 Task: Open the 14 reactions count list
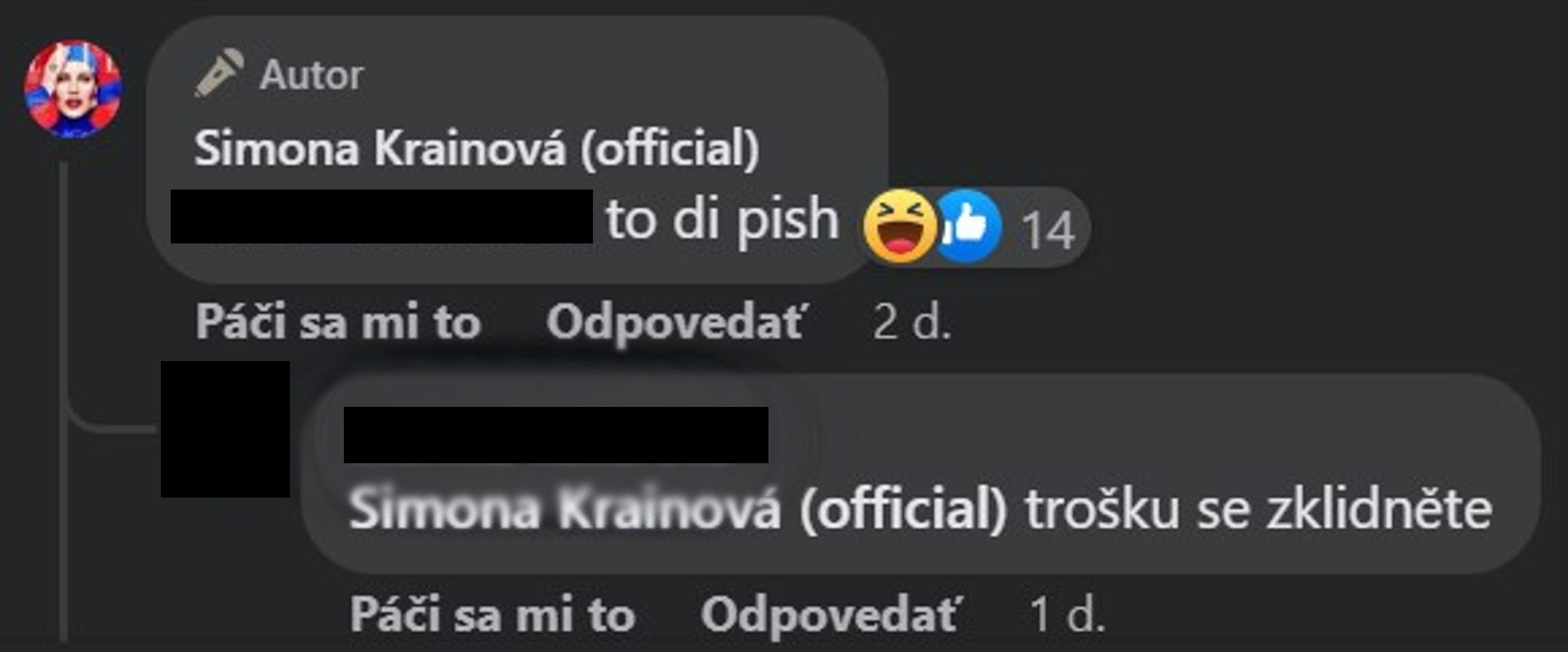click(1048, 230)
